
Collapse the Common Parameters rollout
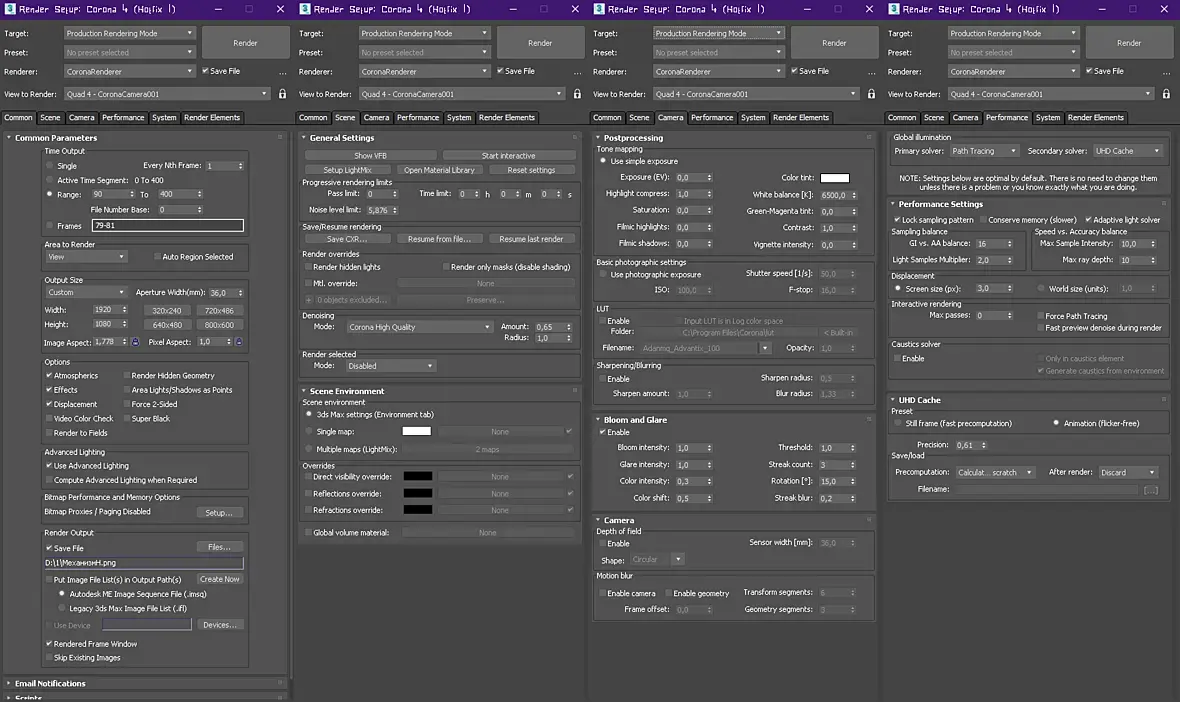56,138
